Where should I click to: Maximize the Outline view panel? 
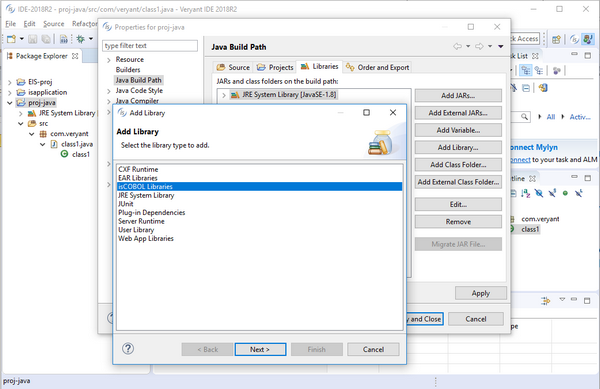[588, 178]
